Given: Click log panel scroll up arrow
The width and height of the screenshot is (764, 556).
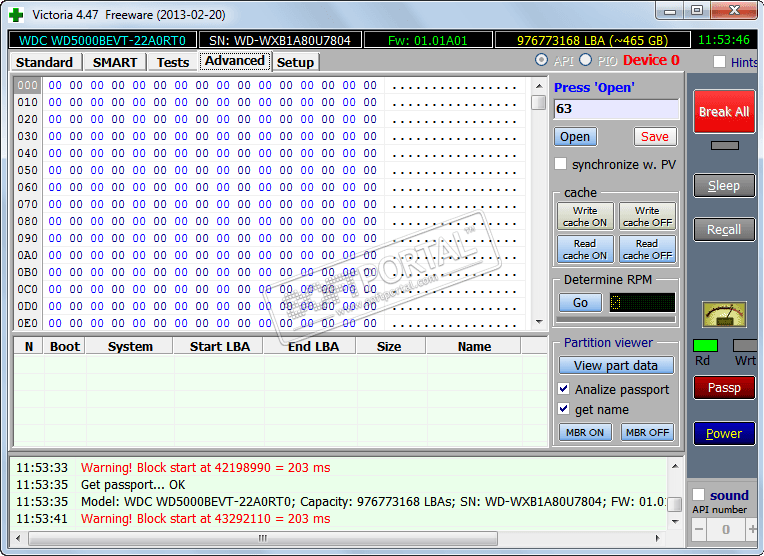Looking at the screenshot, I should 675,466.
